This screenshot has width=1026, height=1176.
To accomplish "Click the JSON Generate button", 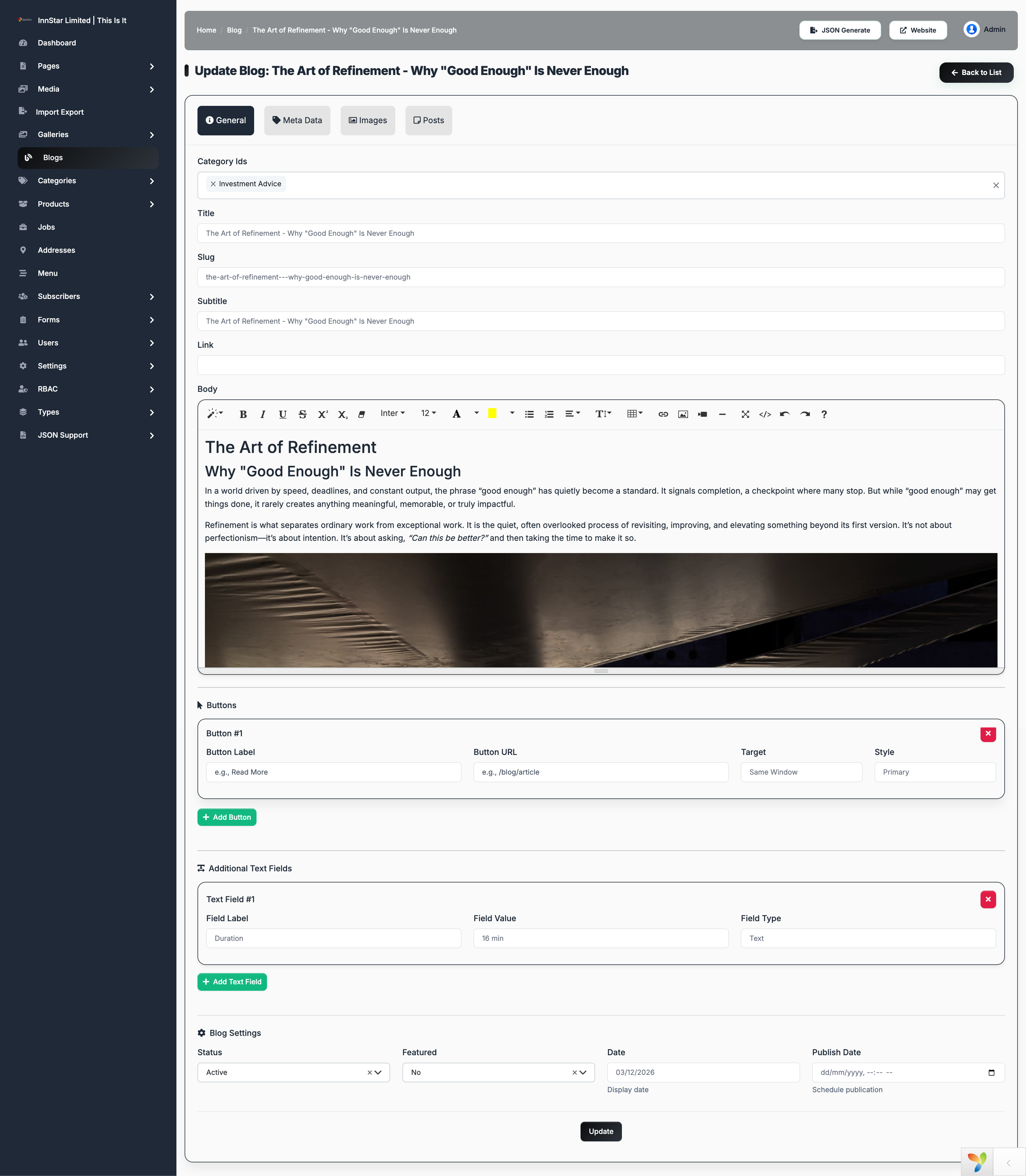I will coord(840,30).
